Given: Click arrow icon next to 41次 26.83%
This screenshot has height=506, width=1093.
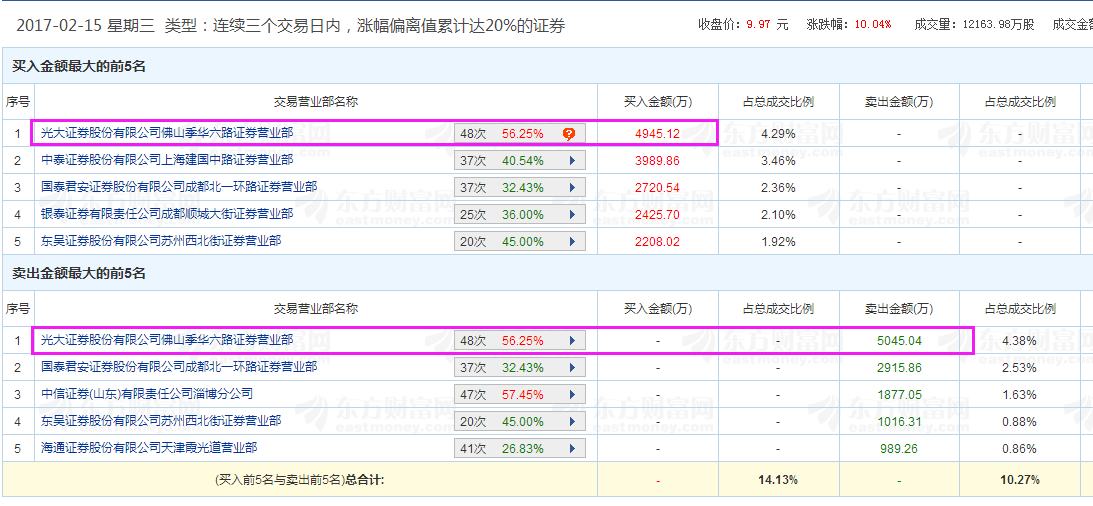Looking at the screenshot, I should pos(572,448).
